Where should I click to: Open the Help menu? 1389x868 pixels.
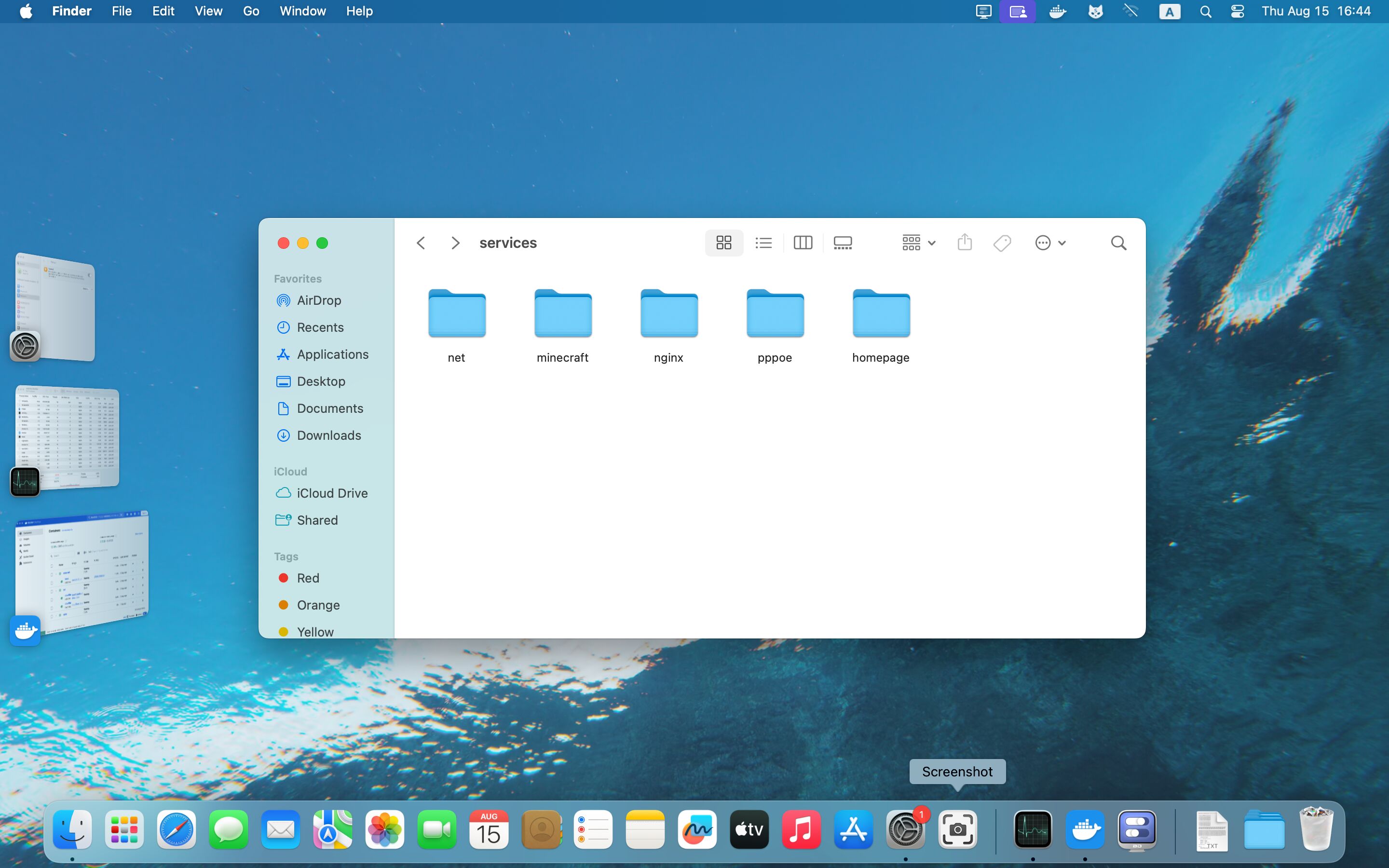[359, 11]
